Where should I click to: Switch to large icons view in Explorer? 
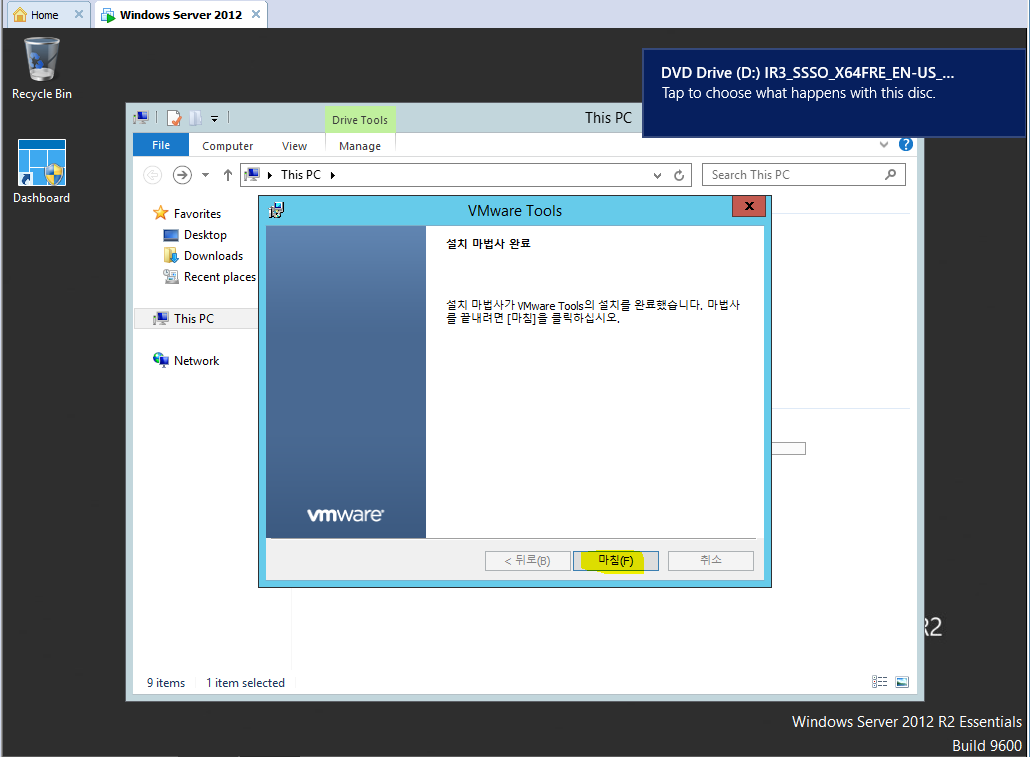[902, 682]
